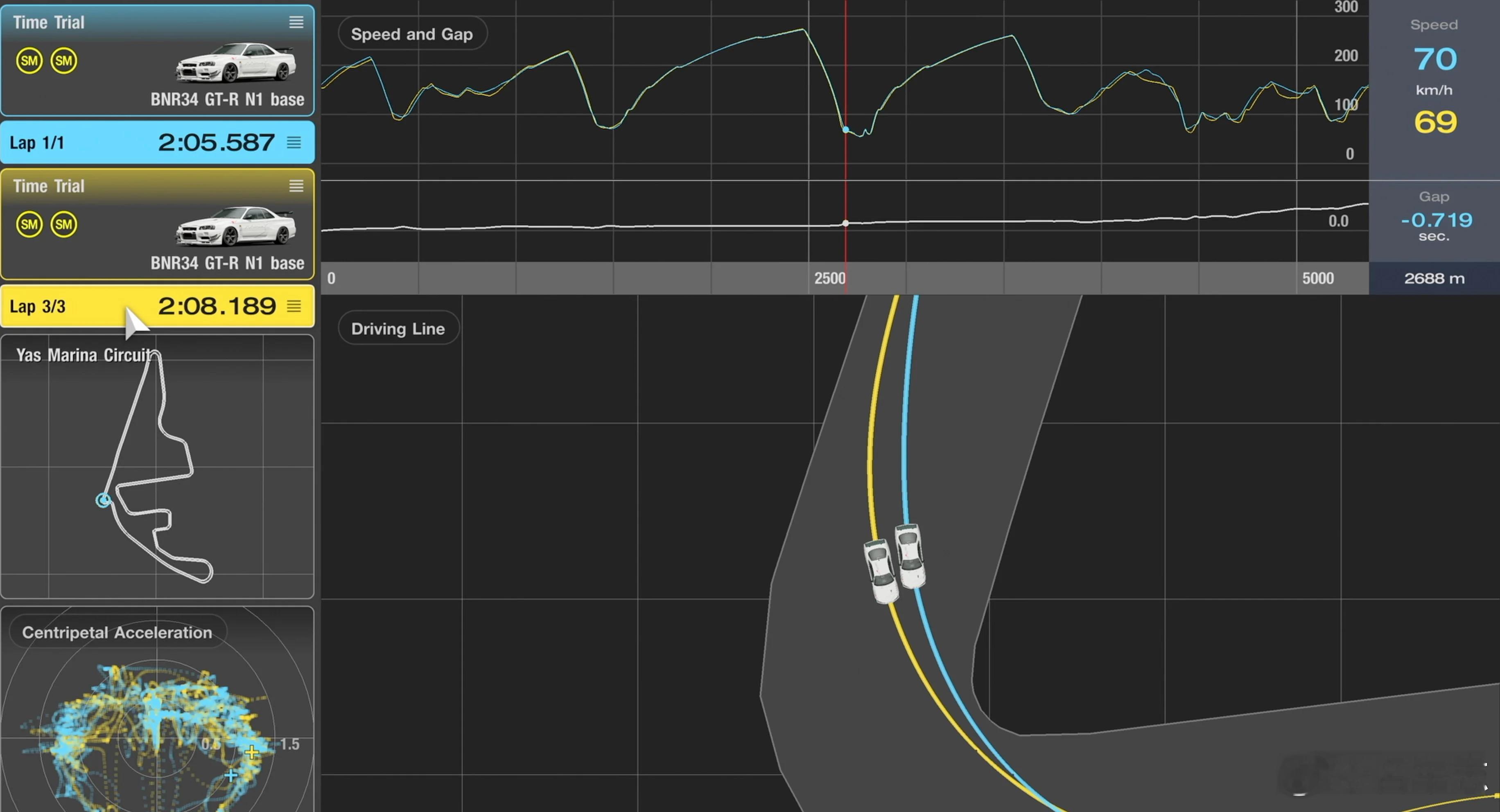Click the blue-line car on track
This screenshot has height=812, width=1500.
(x=910, y=556)
